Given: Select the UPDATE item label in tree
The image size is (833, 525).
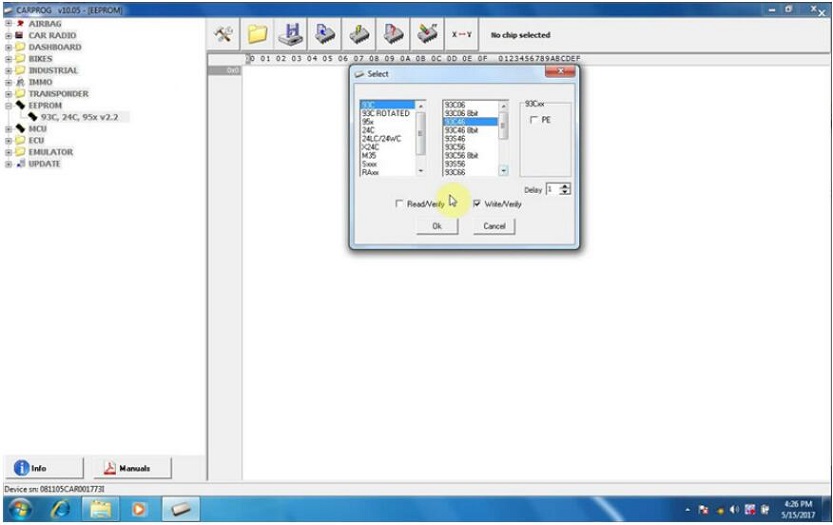Looking at the screenshot, I should click(44, 164).
